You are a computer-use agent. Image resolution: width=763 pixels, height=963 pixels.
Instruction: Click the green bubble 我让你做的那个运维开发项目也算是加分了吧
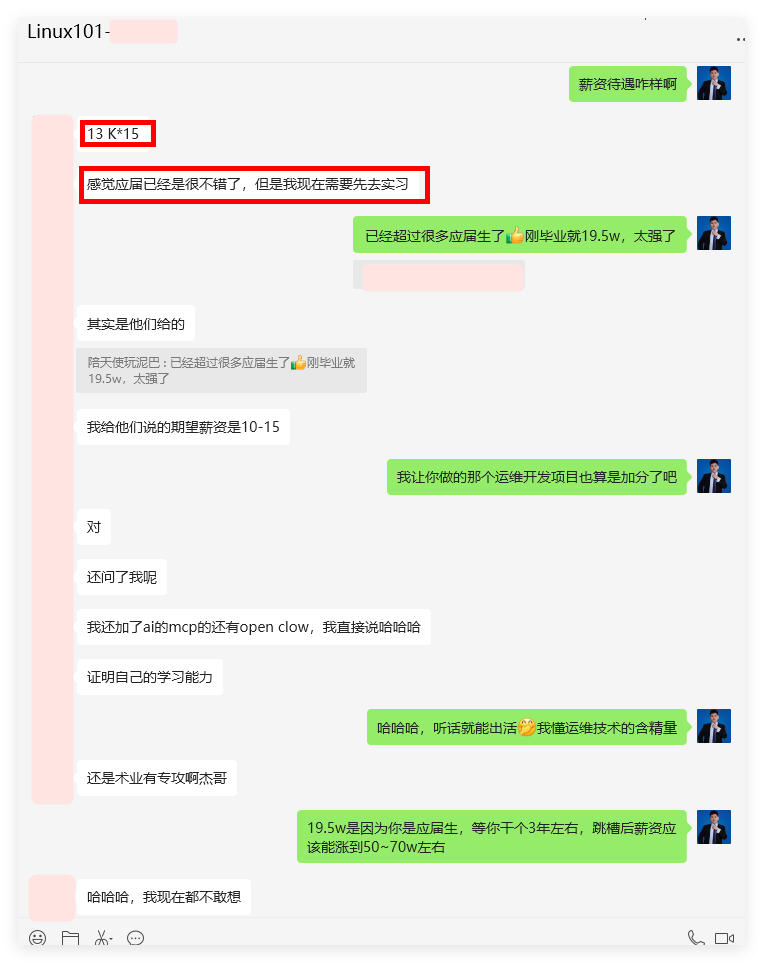pyautogui.click(x=537, y=477)
